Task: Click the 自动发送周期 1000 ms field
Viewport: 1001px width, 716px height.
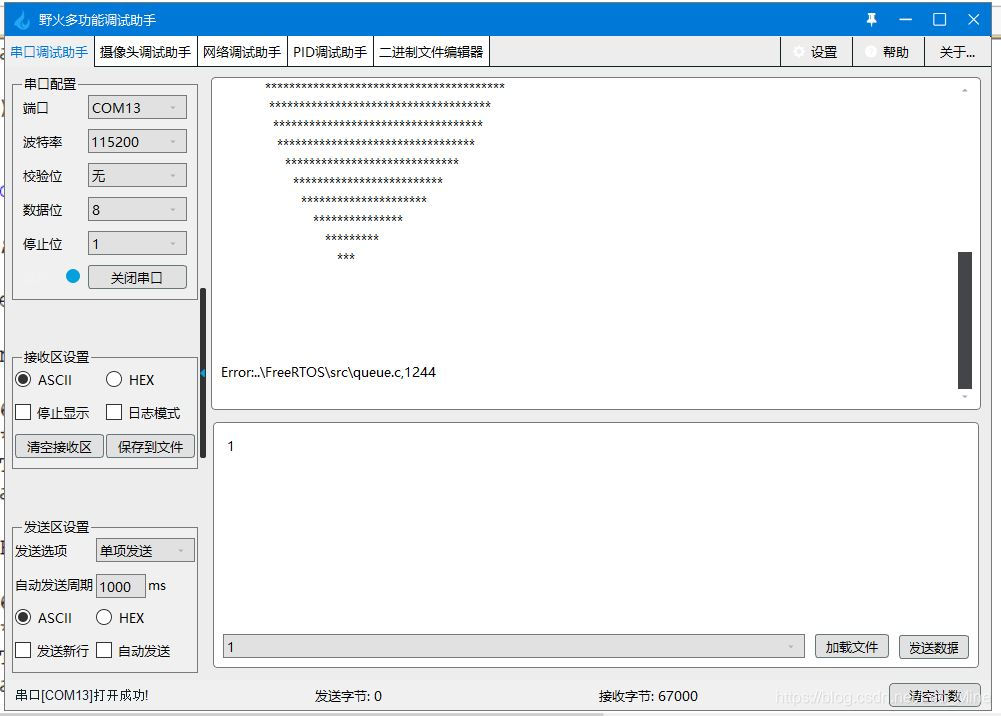Action: point(120,586)
